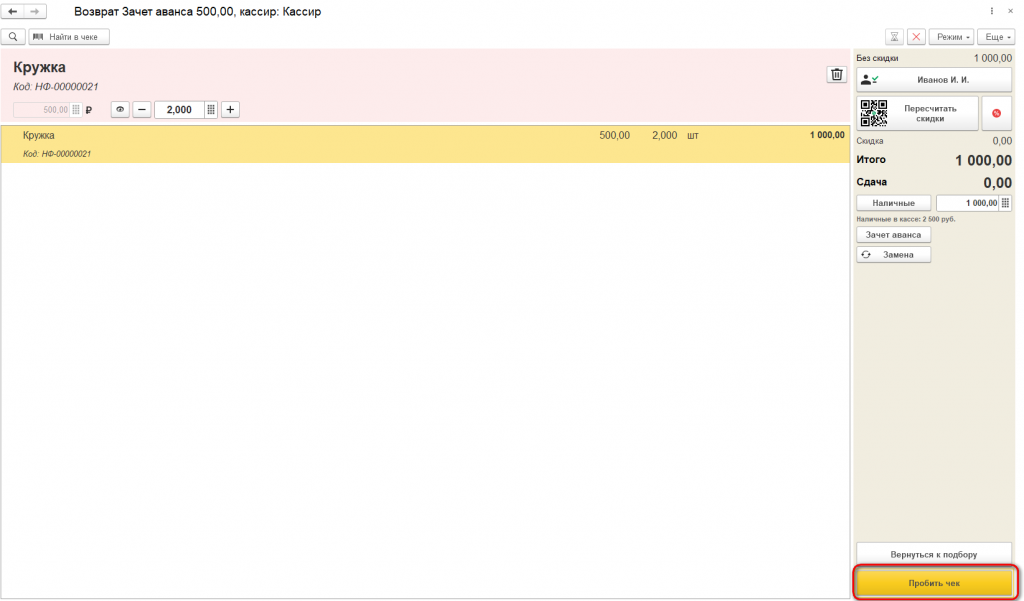The height and width of the screenshot is (601, 1024).
Task: Click the Найти в чеке button
Action: 69,37
